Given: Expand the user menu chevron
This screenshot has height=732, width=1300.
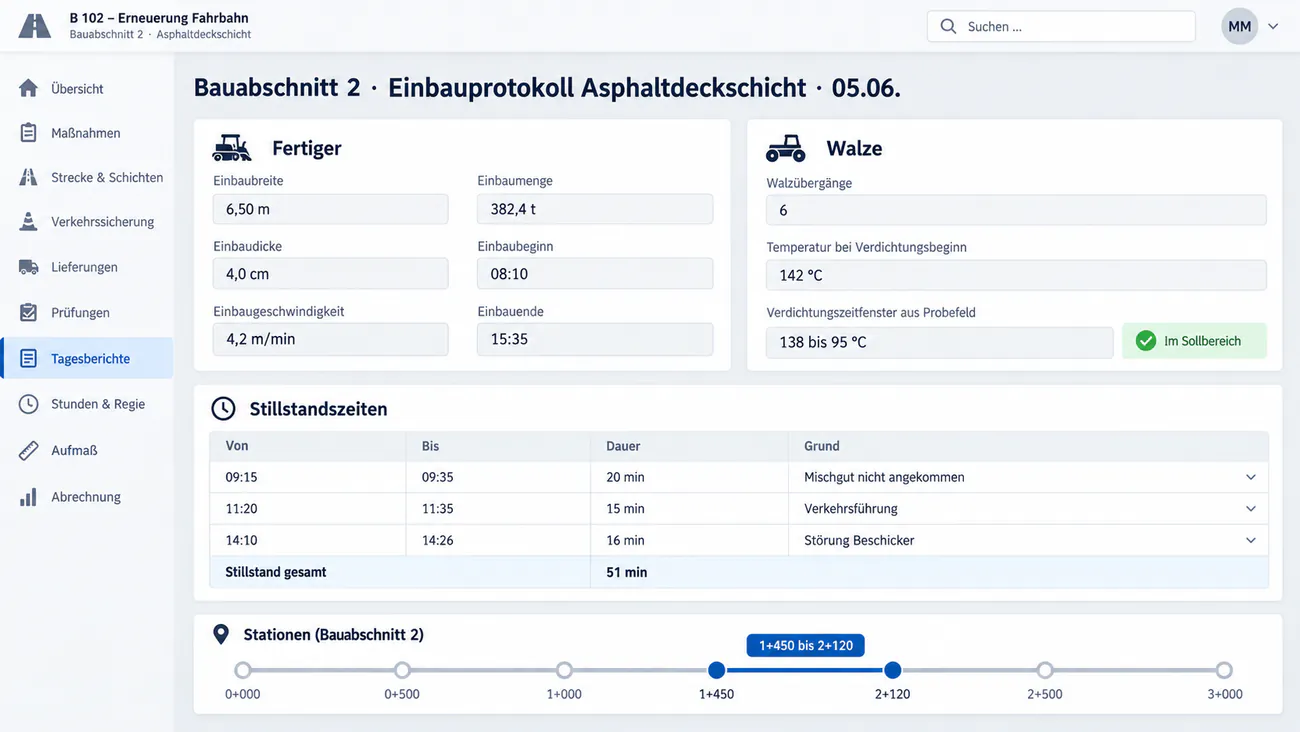Looking at the screenshot, I should coord(1273,27).
